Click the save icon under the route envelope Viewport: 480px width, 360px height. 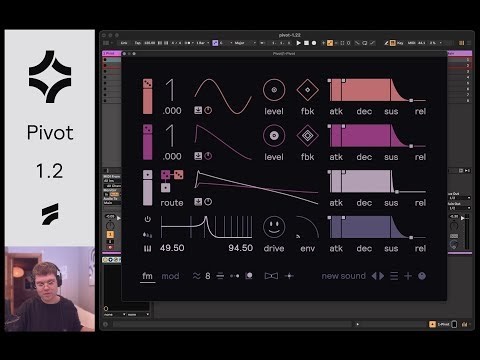click(198, 202)
